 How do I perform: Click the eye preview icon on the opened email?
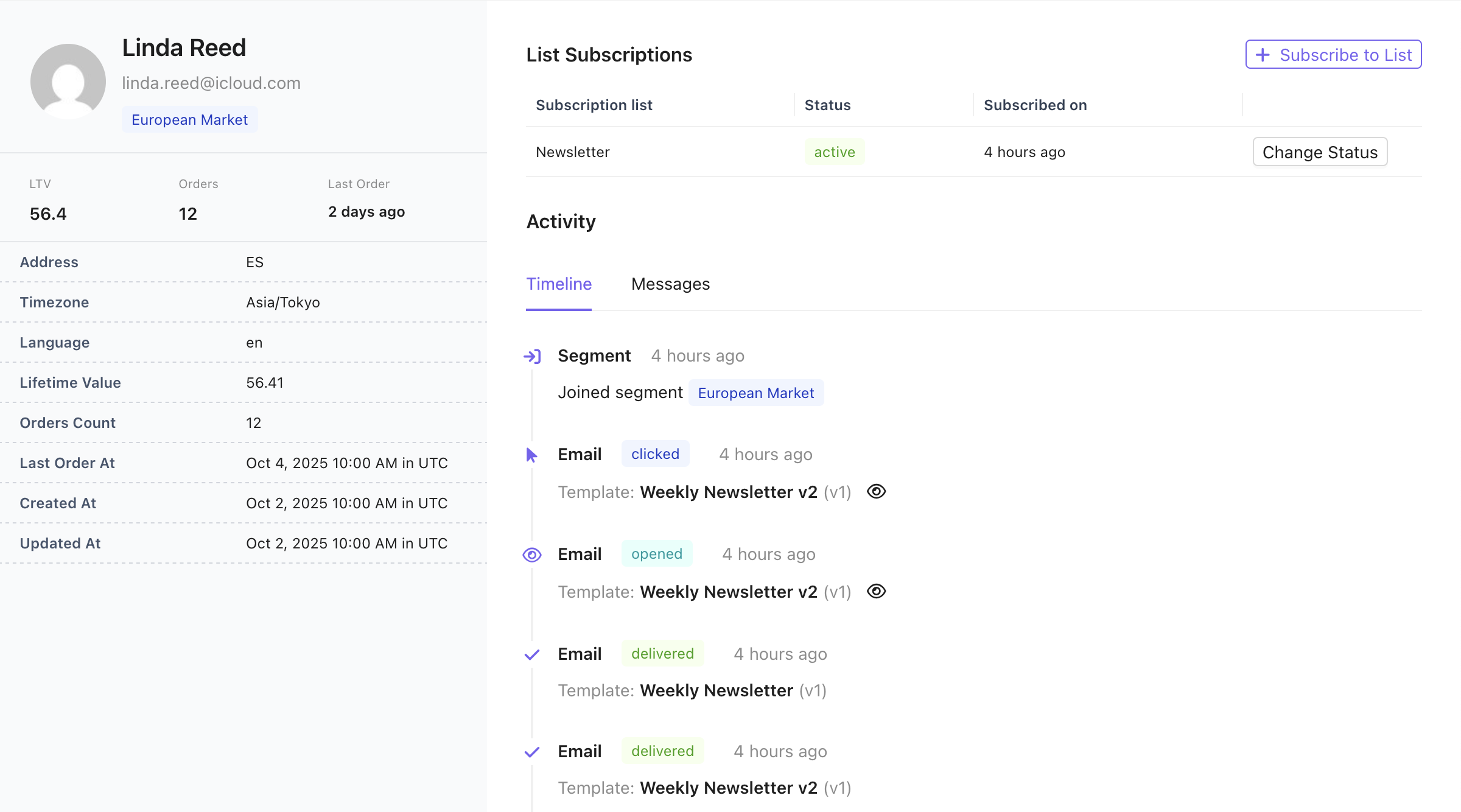876,591
